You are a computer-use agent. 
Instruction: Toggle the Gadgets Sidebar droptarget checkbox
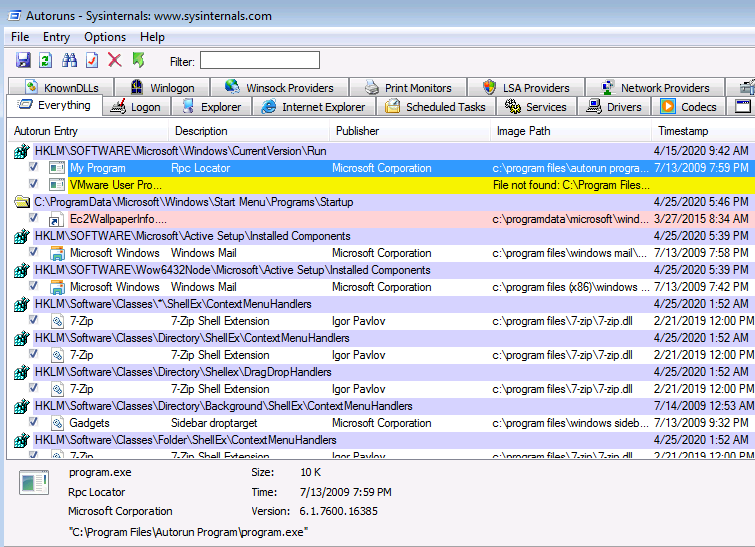34,423
